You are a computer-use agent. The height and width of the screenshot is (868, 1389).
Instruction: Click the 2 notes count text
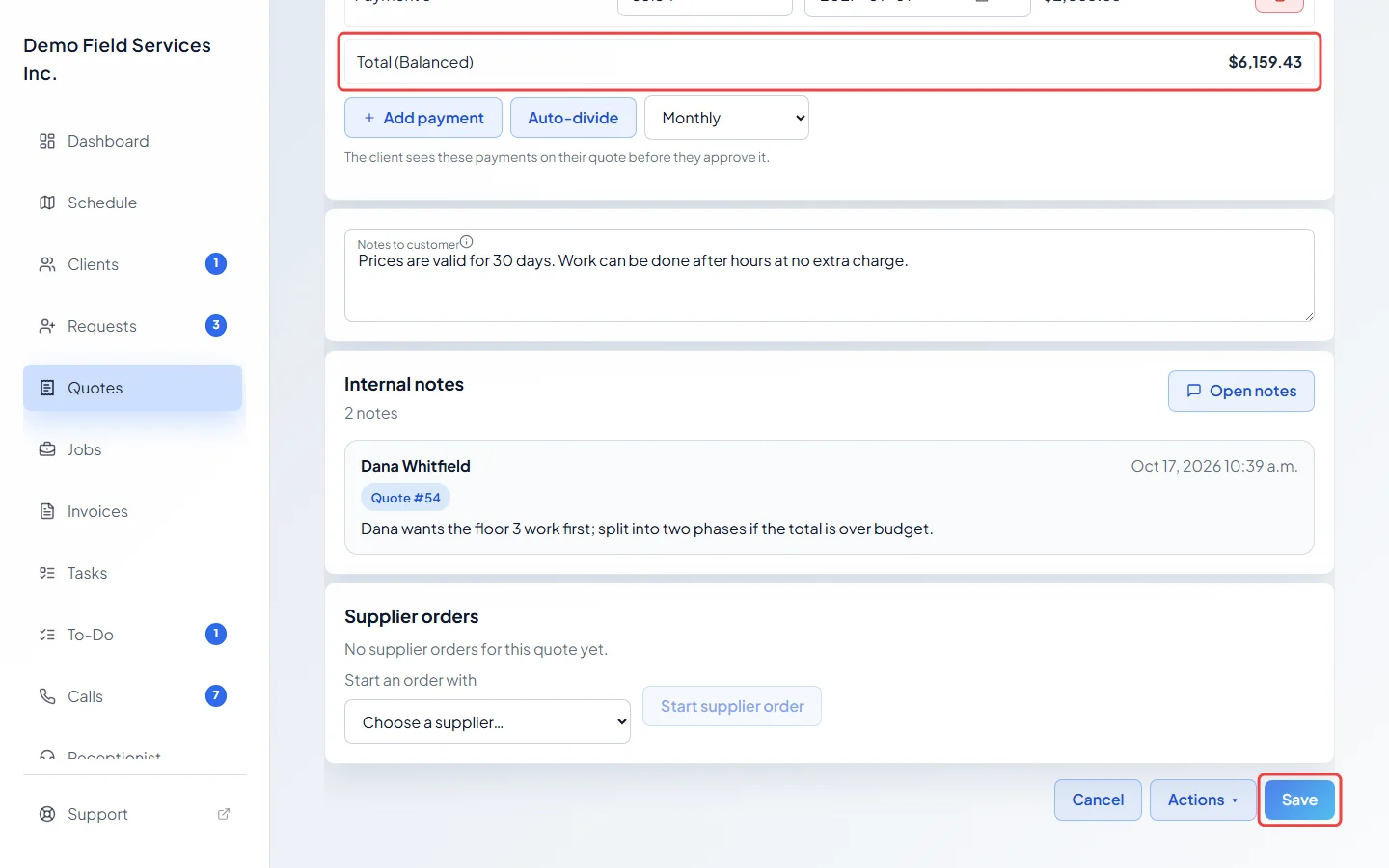[371, 413]
